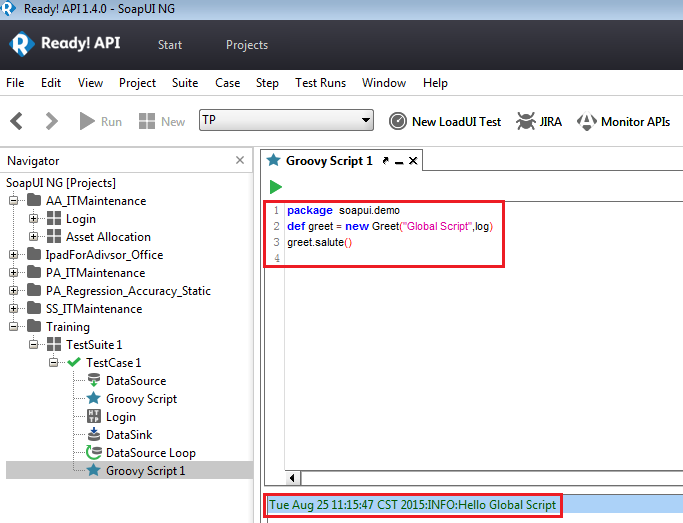Click the DataSource Loop step icon

pos(94,452)
